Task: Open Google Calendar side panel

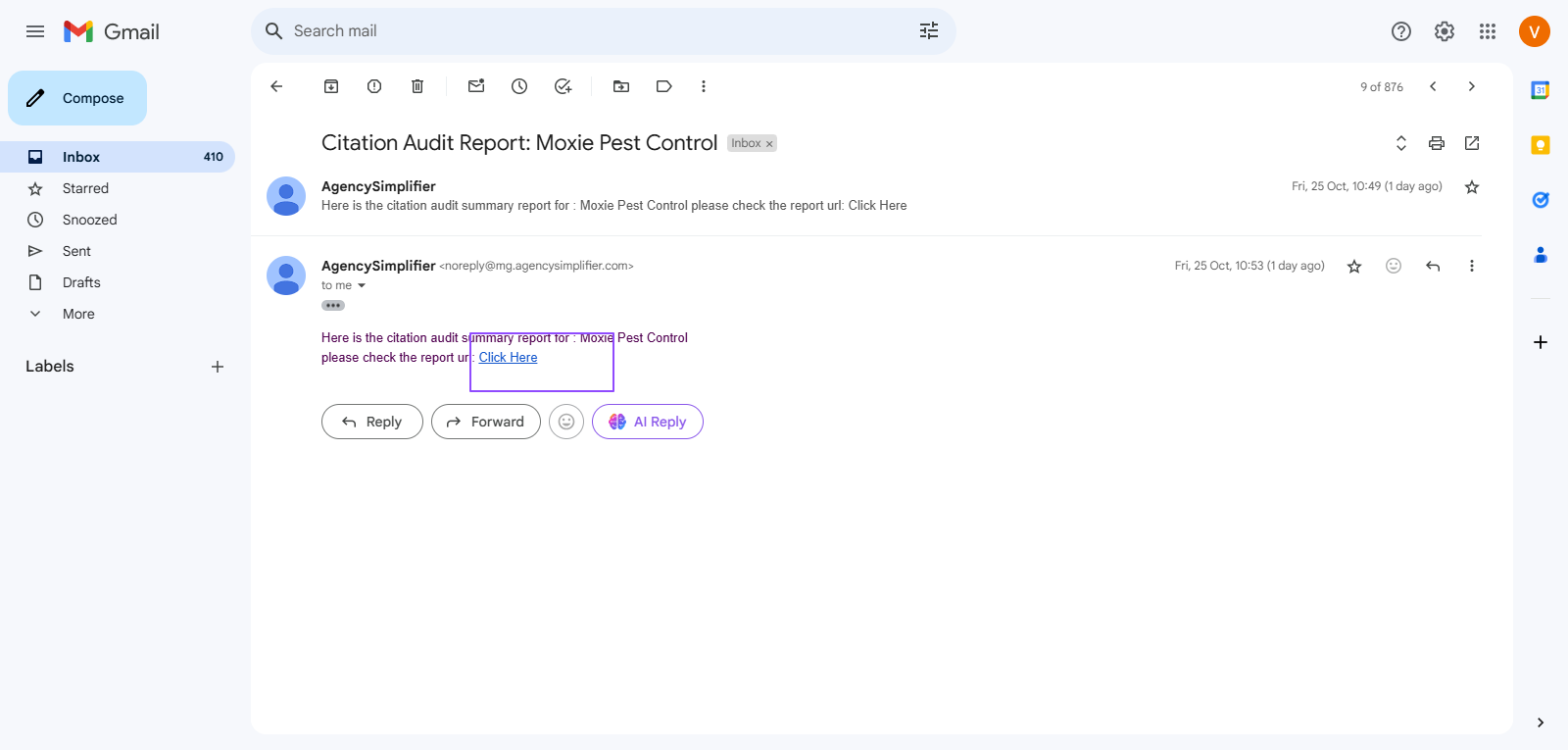Action: tap(1541, 90)
